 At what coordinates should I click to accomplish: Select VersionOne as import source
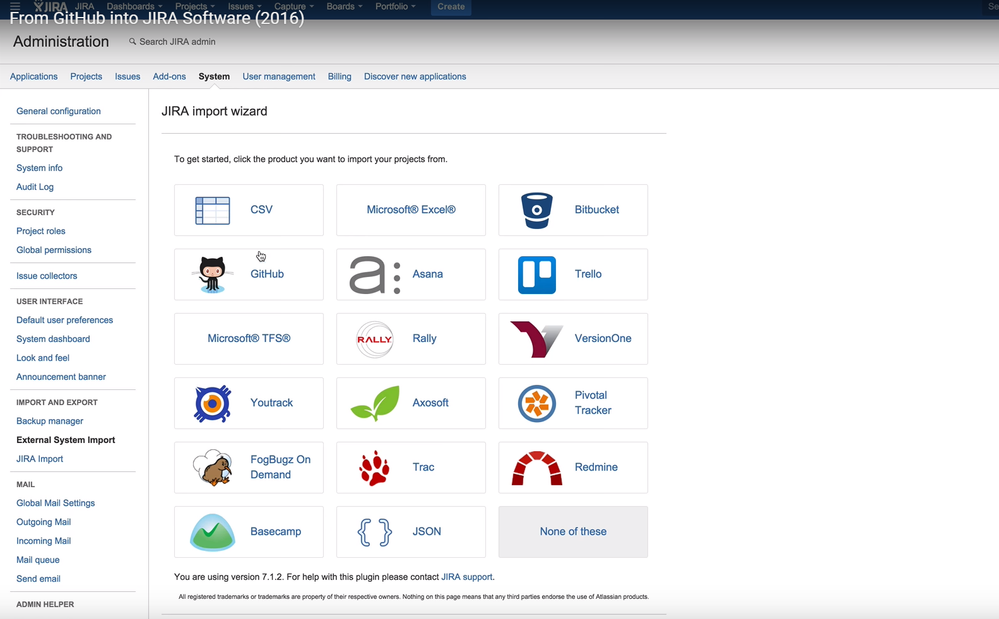572,339
